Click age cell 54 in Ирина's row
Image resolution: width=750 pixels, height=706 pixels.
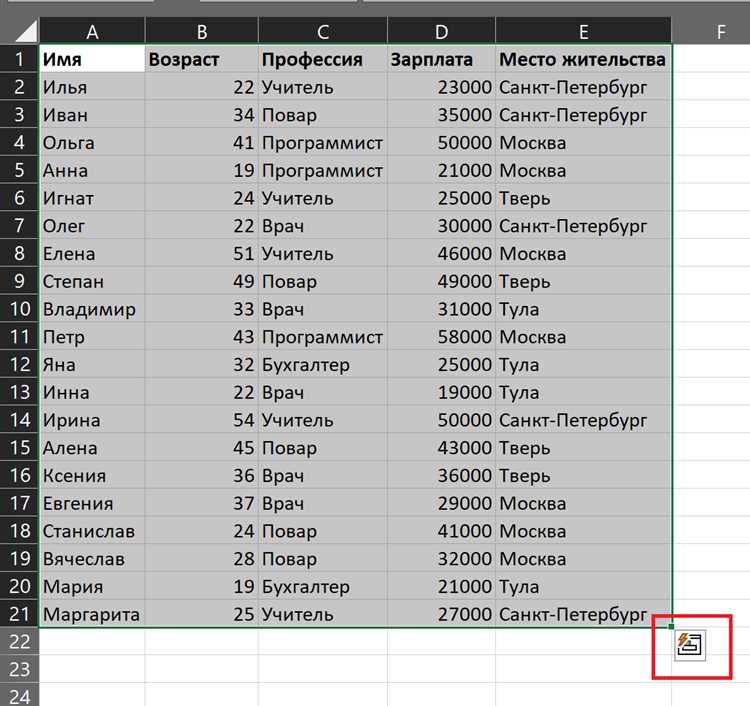pos(201,419)
